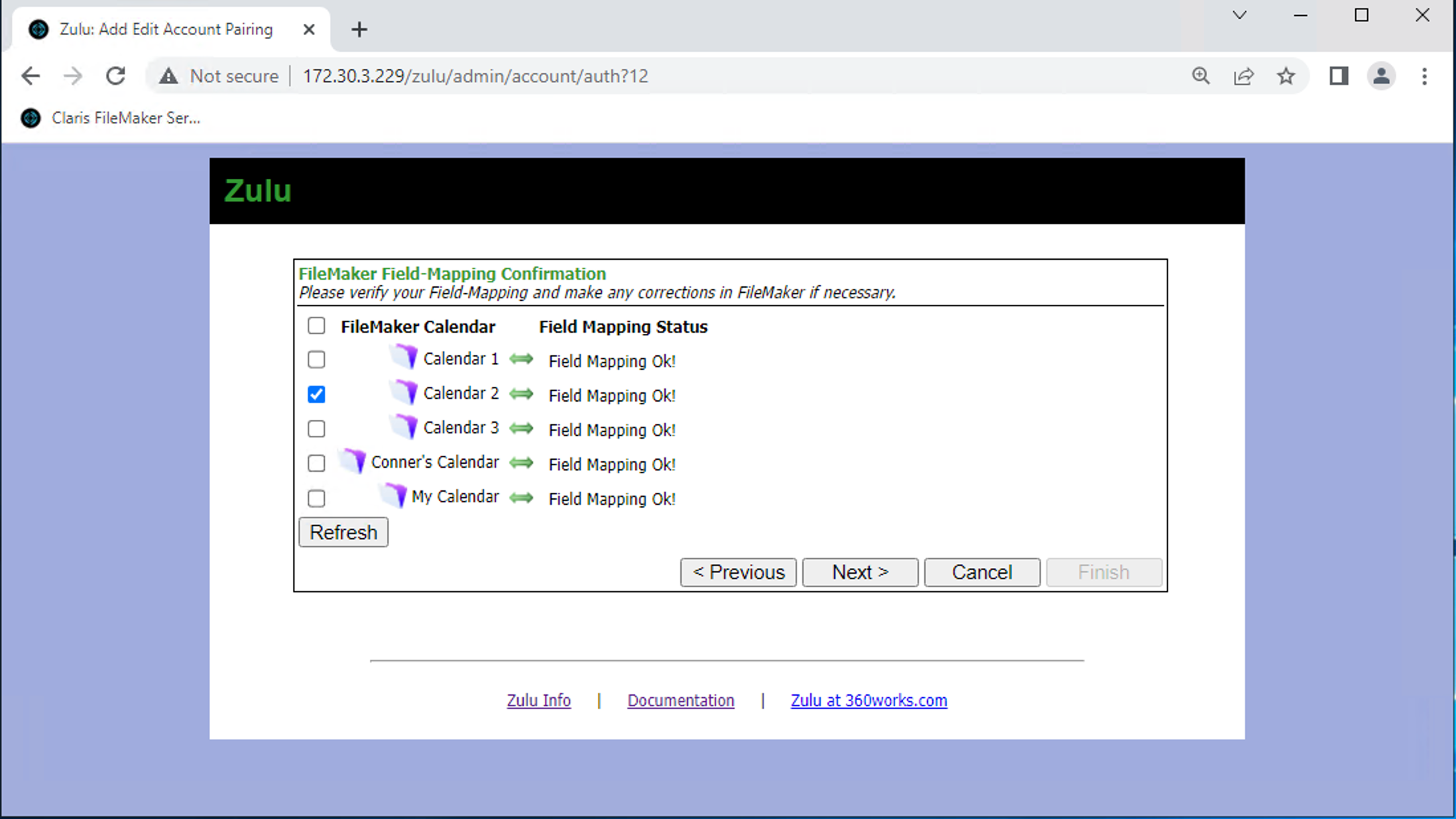Toggle the browser side panel icon
The image size is (1456, 819).
pos(1339,76)
